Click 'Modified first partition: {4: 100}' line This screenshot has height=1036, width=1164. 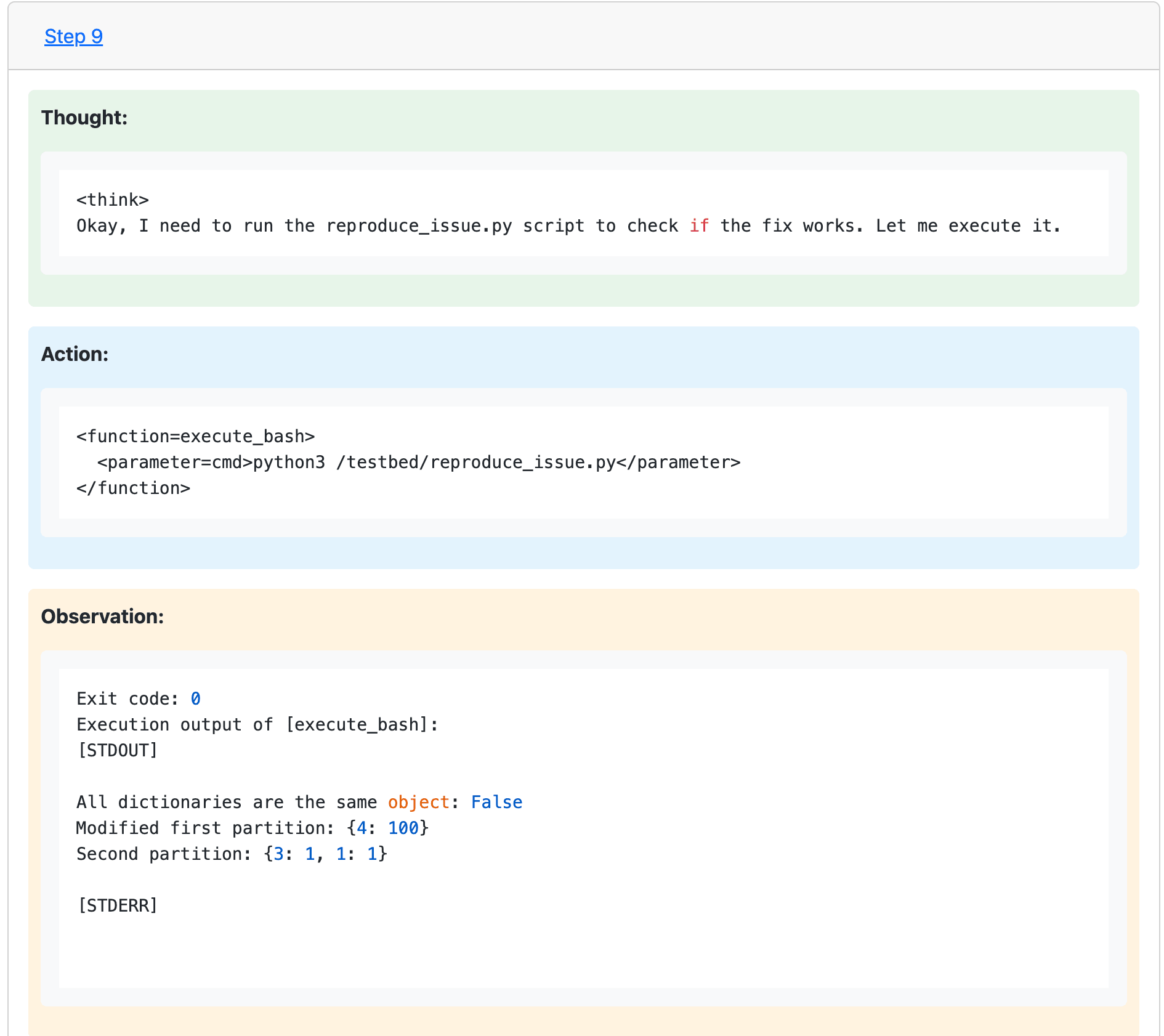(x=253, y=828)
